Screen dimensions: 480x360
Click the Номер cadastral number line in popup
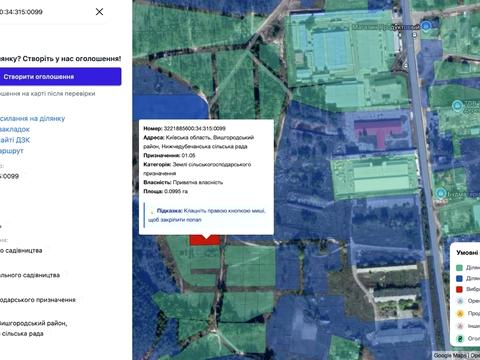(x=184, y=128)
